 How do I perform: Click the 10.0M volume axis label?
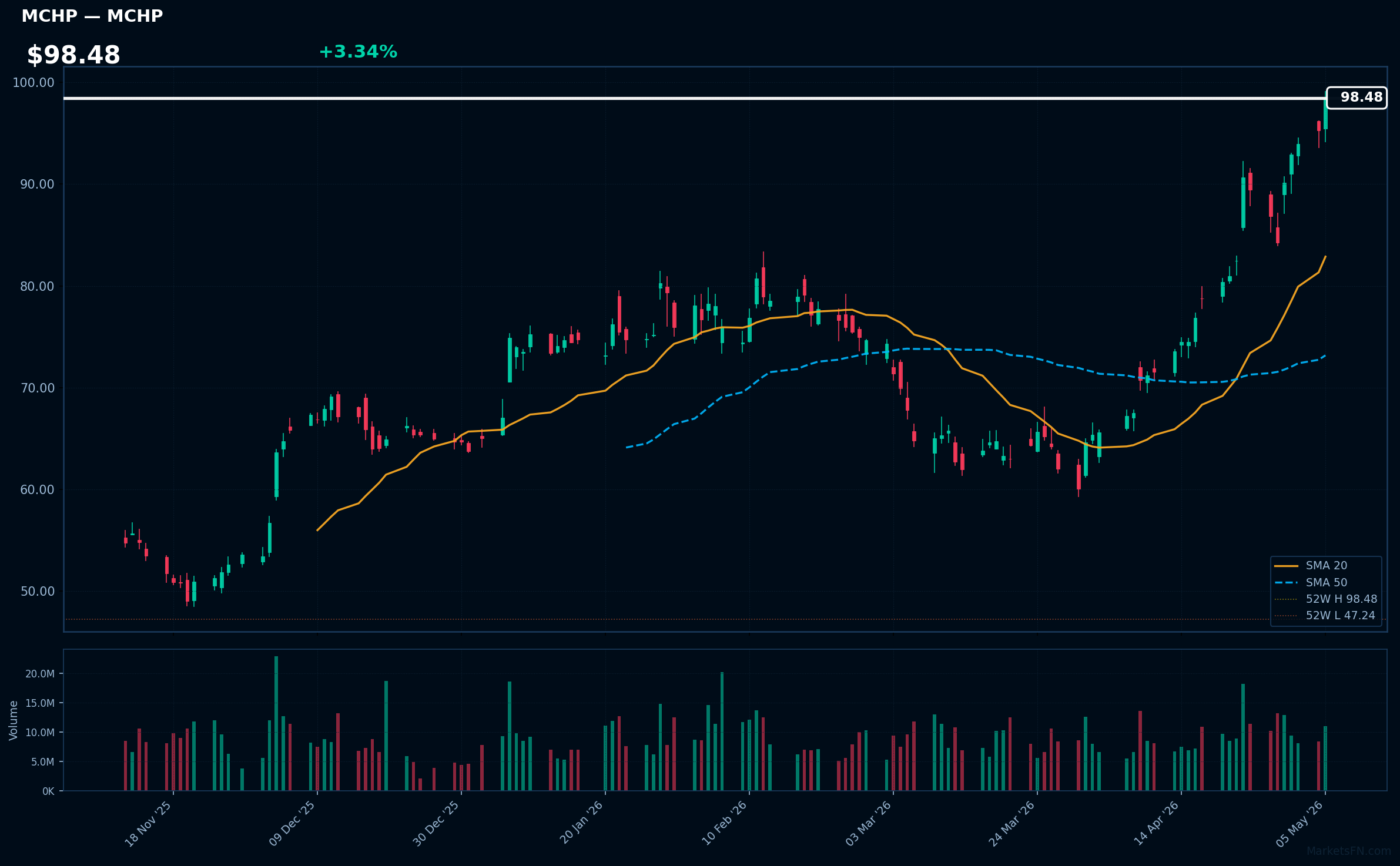point(40,733)
